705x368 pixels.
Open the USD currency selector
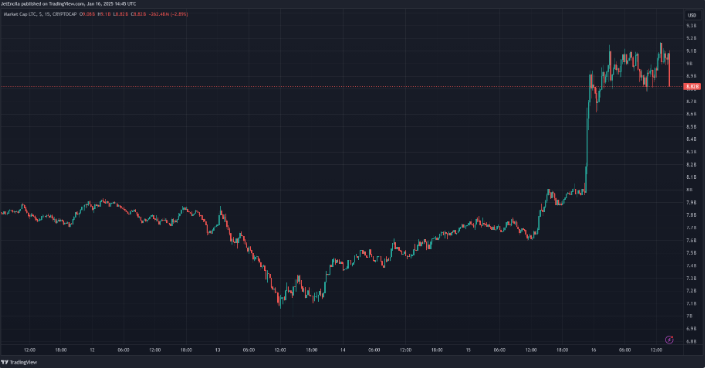[x=692, y=15]
